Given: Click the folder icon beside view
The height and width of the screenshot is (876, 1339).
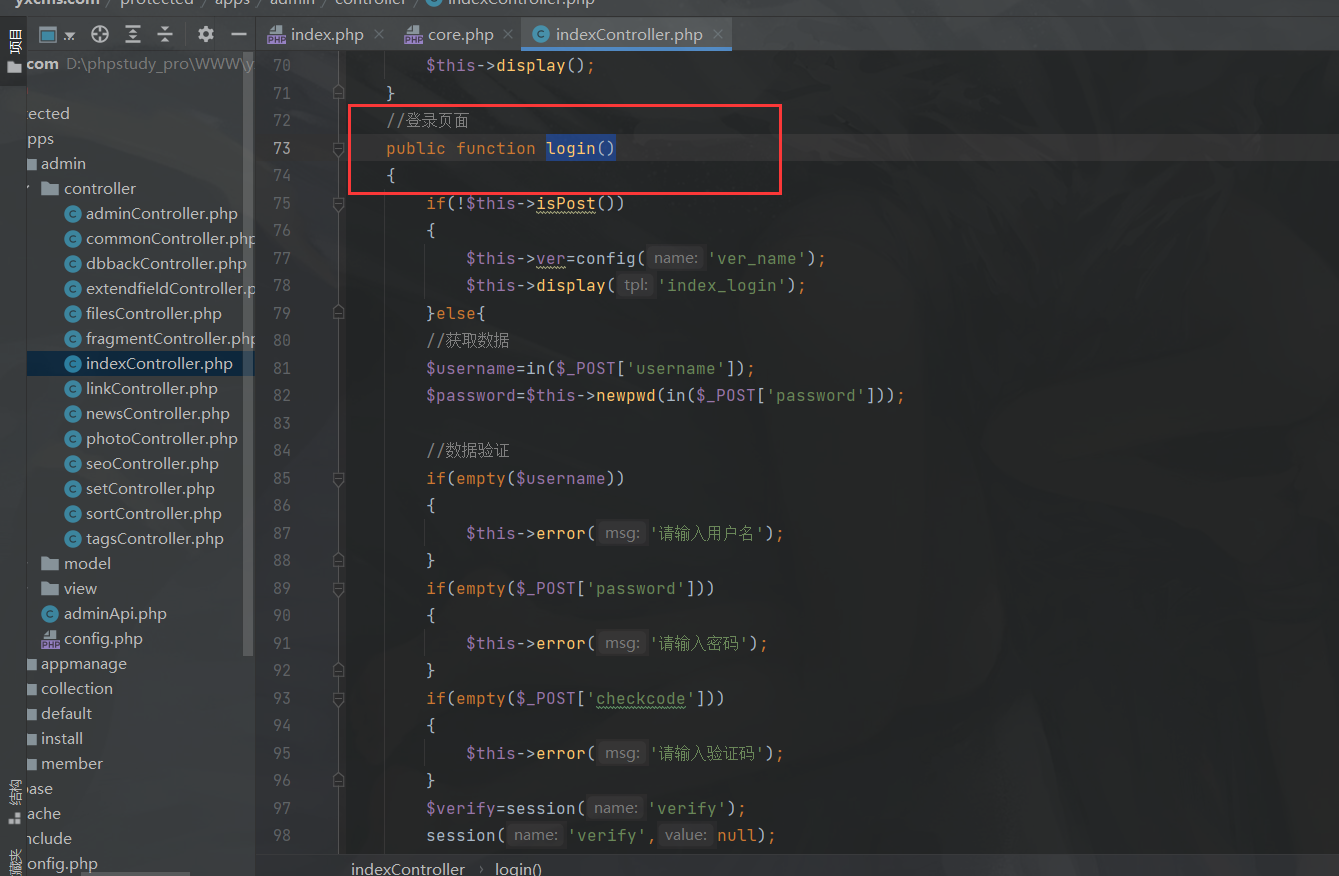Looking at the screenshot, I should pos(50,588).
